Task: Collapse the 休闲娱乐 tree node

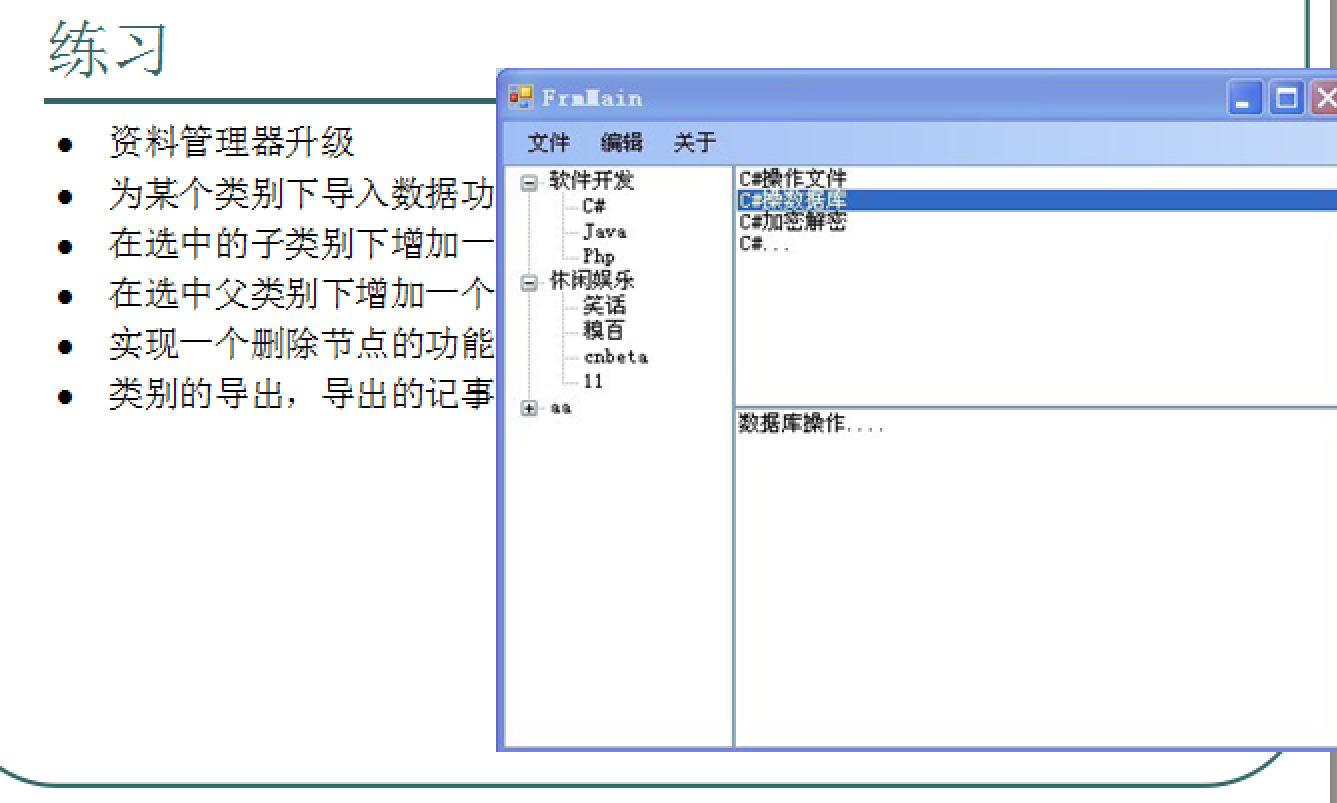Action: coord(529,282)
